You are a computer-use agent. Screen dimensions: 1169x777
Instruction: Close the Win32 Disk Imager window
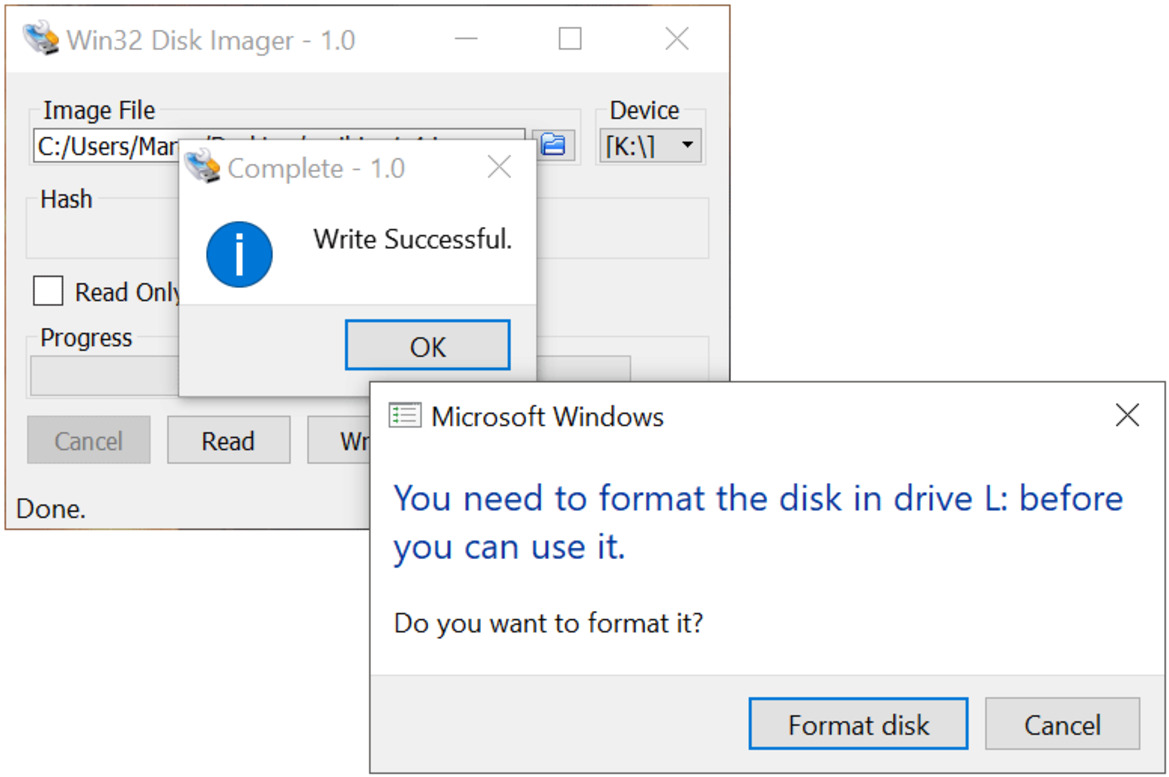coord(677,39)
